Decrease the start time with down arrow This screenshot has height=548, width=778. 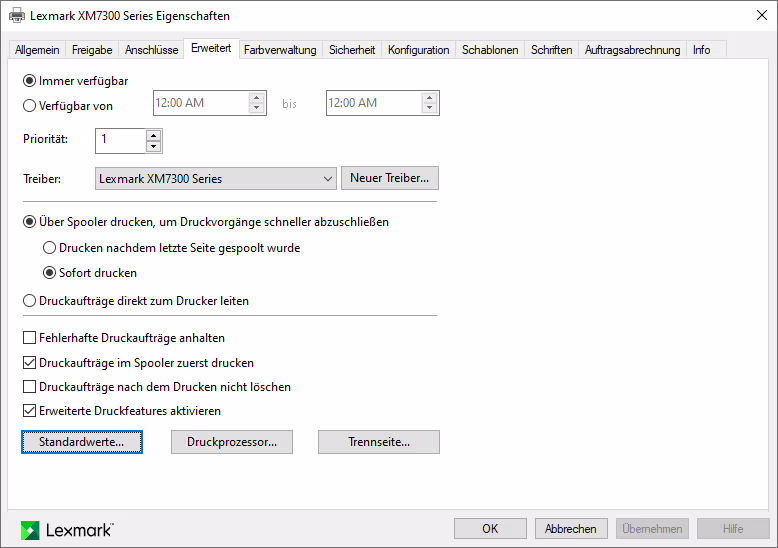pyautogui.click(x=257, y=108)
